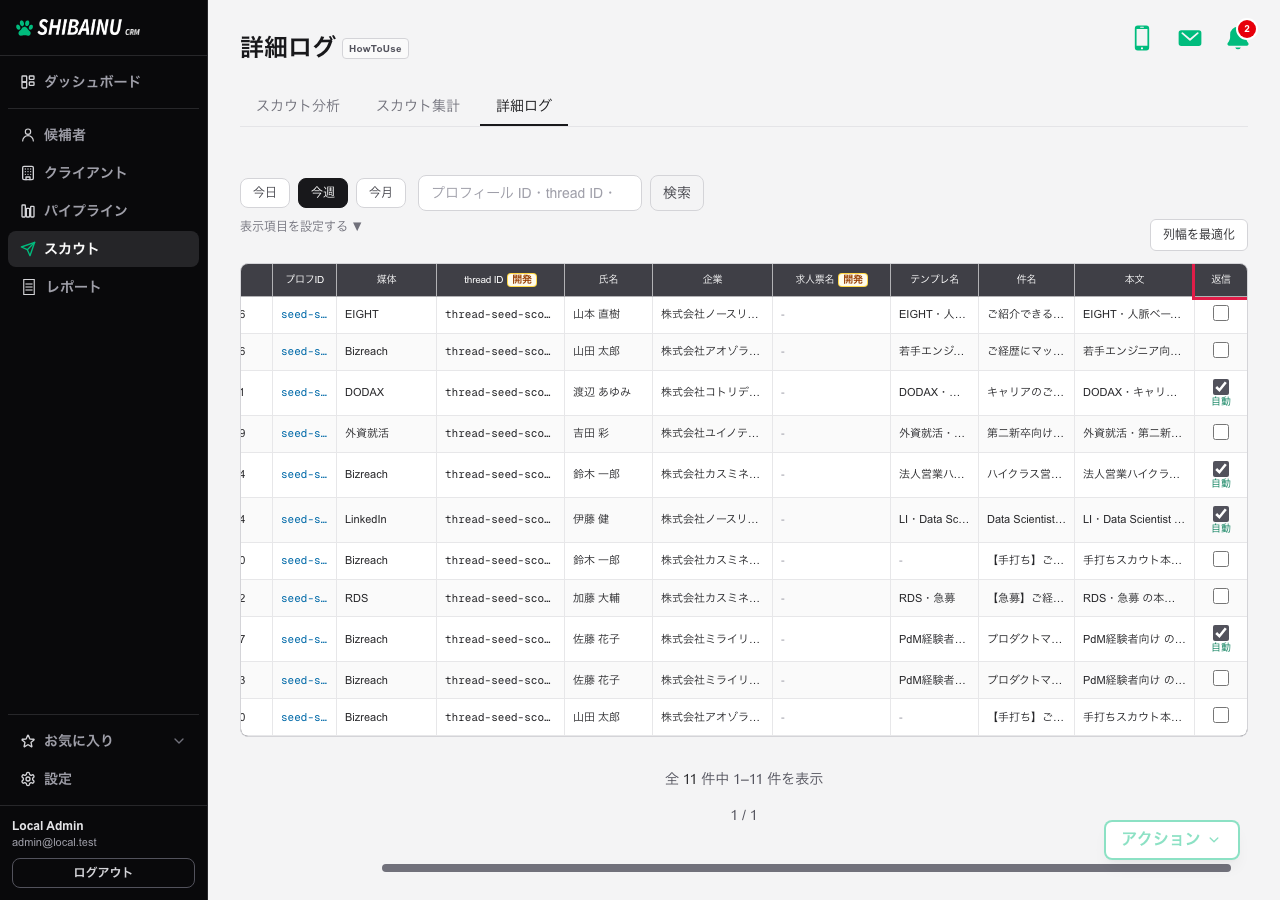
Task: Click the レポート document icon
Action: point(28,287)
